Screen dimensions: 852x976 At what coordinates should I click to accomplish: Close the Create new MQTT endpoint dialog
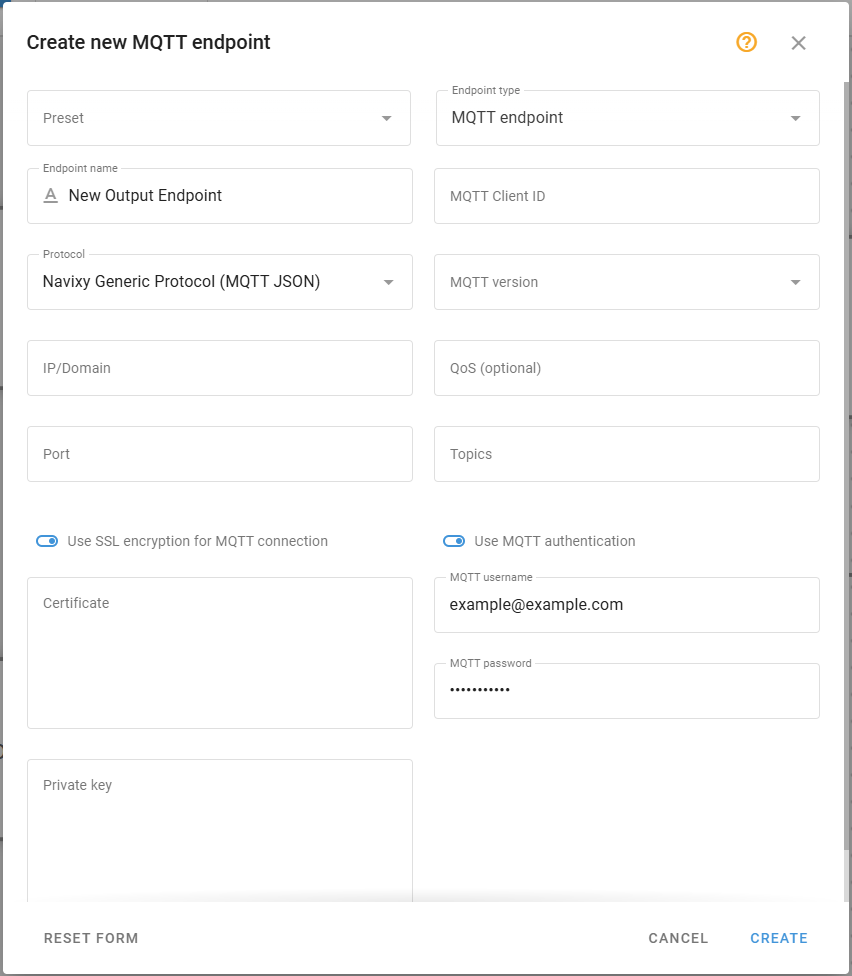[x=798, y=43]
